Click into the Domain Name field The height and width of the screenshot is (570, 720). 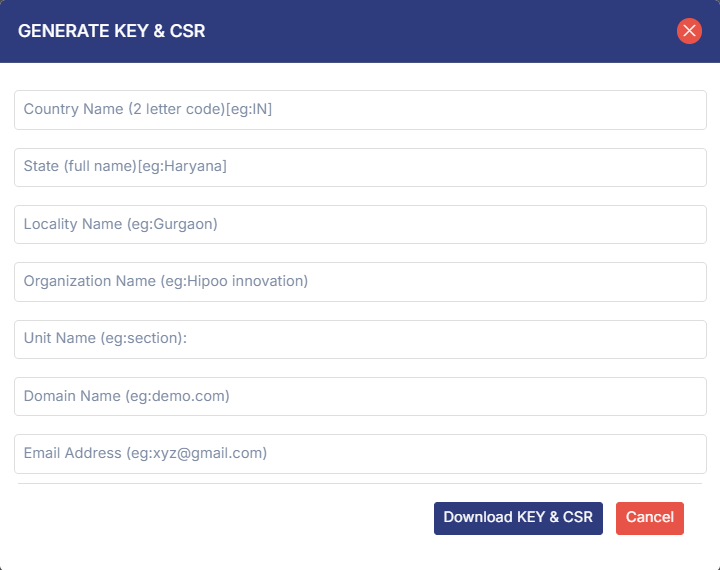tap(360, 397)
